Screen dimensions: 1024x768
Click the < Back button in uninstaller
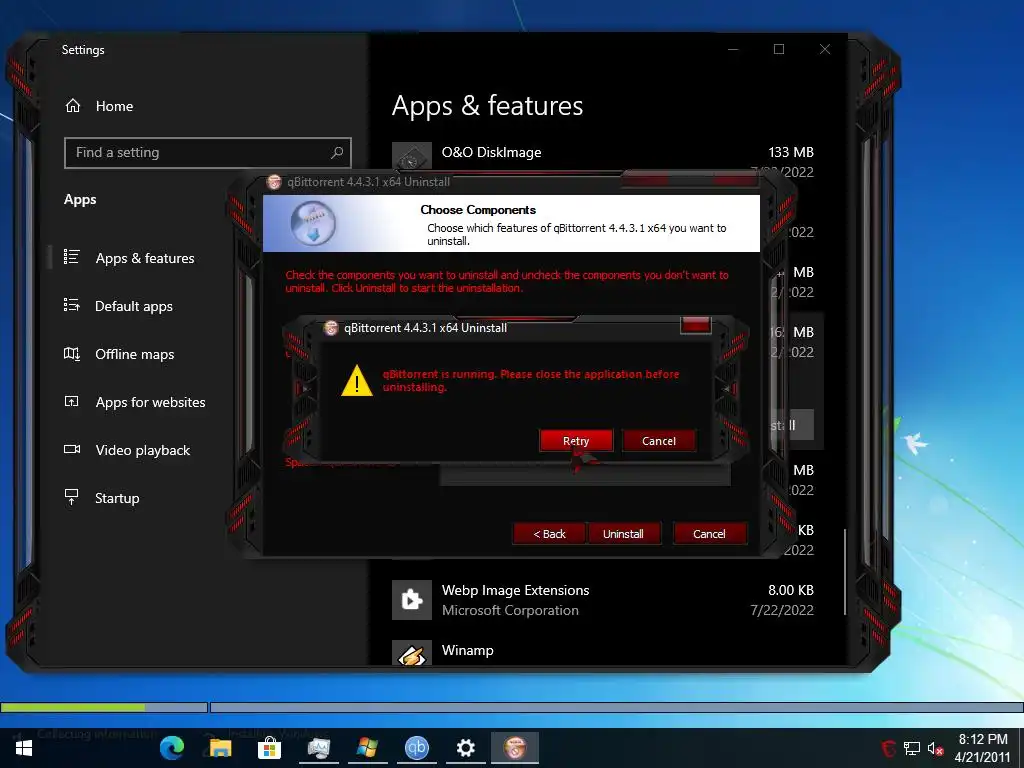click(550, 534)
